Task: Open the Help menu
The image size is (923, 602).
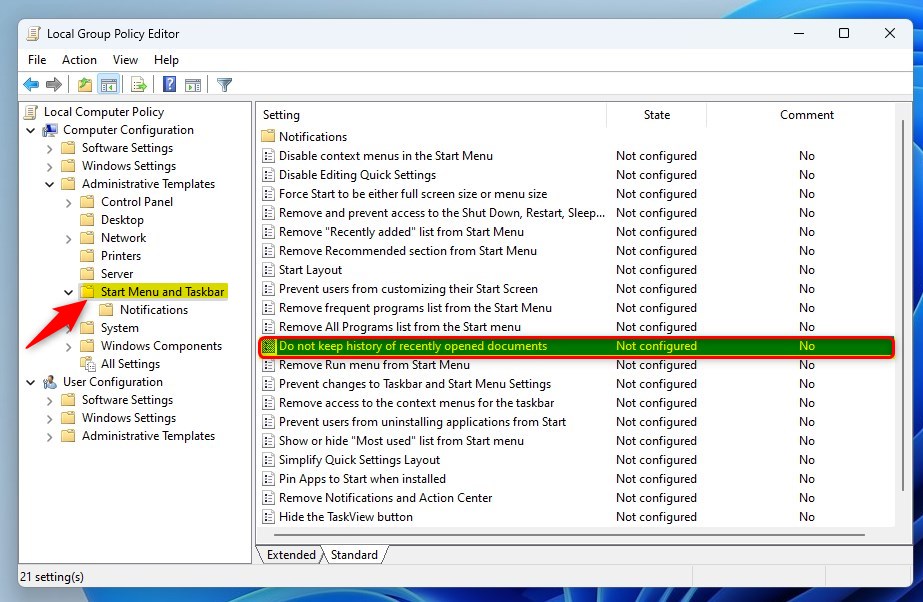Action: point(167,60)
